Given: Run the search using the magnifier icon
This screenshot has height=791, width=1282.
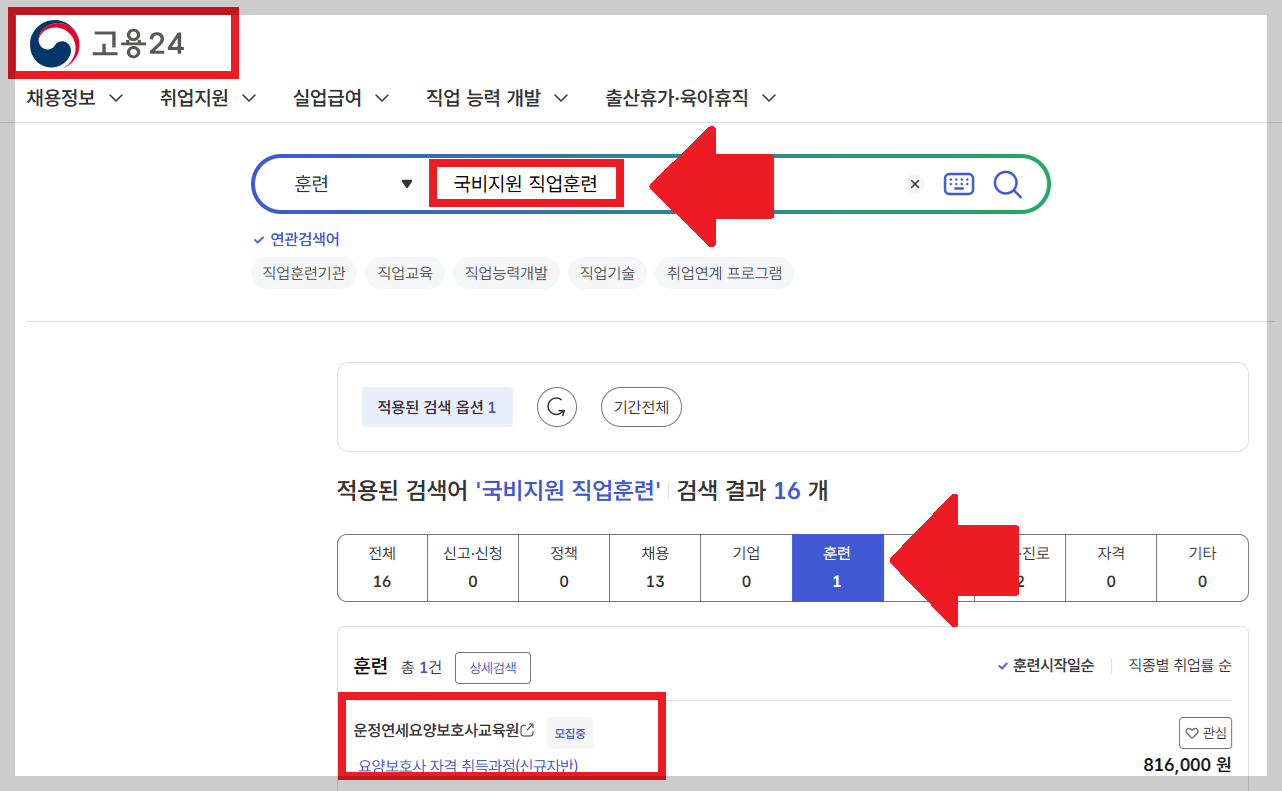Looking at the screenshot, I should (x=1007, y=183).
